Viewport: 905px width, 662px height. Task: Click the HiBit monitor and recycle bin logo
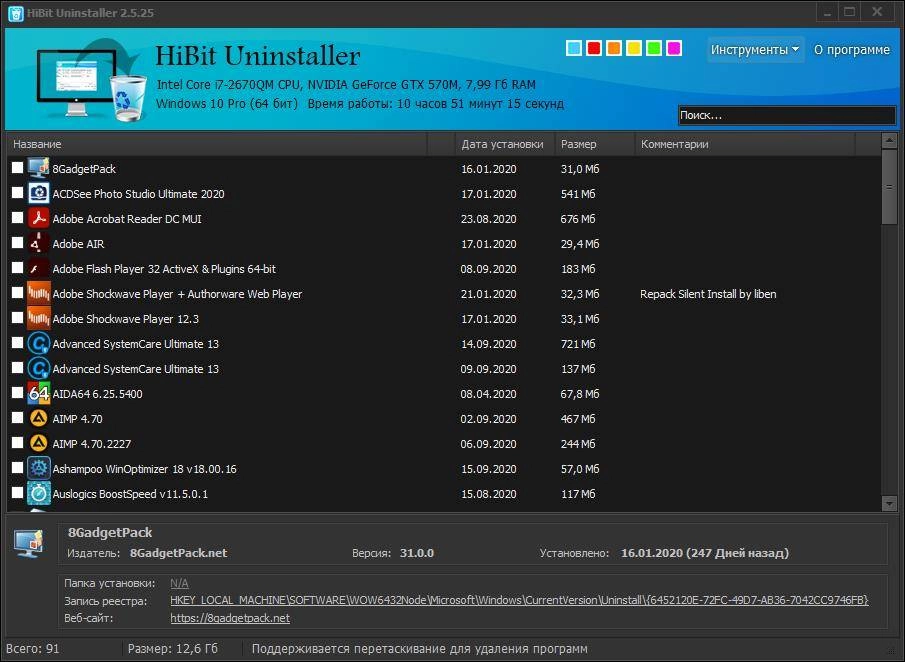(x=91, y=81)
